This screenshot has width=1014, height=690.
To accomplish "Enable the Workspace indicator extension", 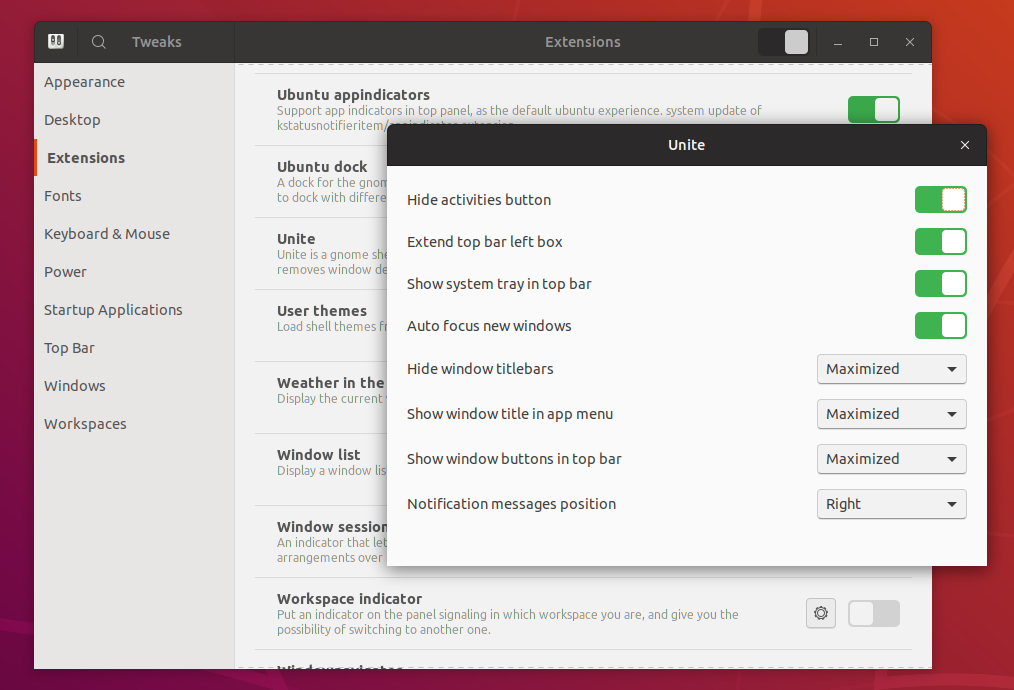I will coord(873,613).
